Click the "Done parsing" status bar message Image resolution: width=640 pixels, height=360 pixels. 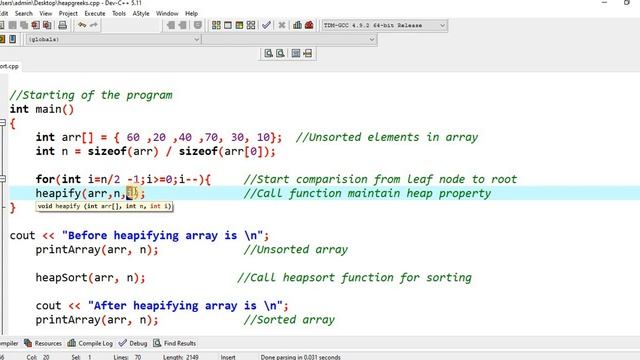pyautogui.click(x=300, y=357)
